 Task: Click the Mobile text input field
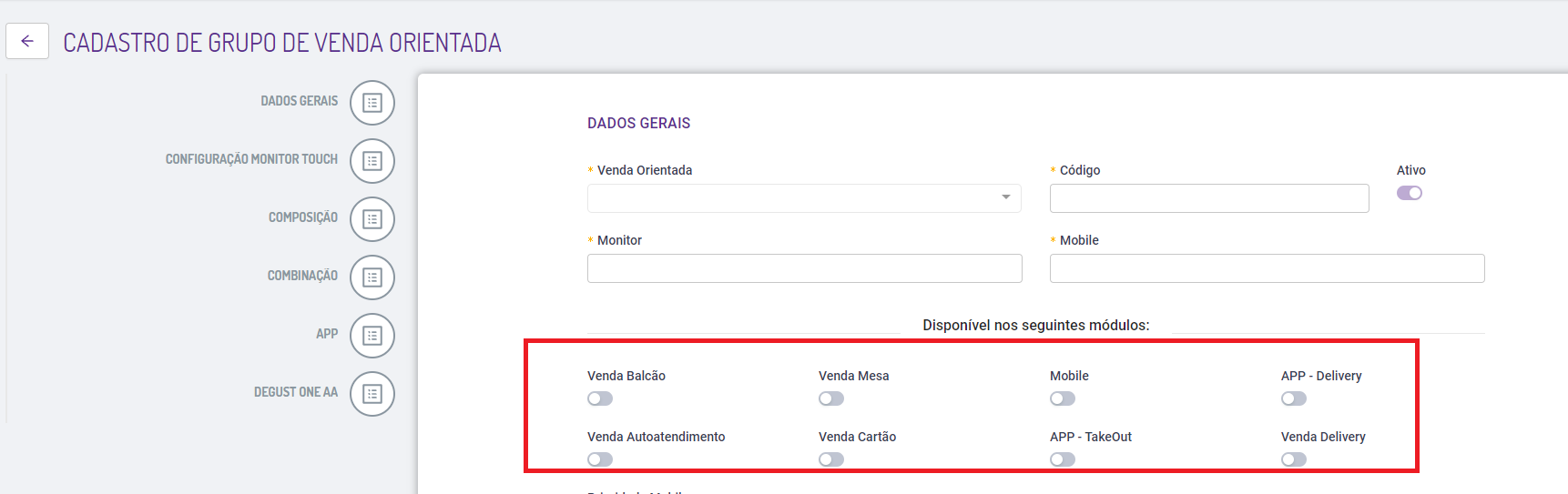pyautogui.click(x=1267, y=268)
